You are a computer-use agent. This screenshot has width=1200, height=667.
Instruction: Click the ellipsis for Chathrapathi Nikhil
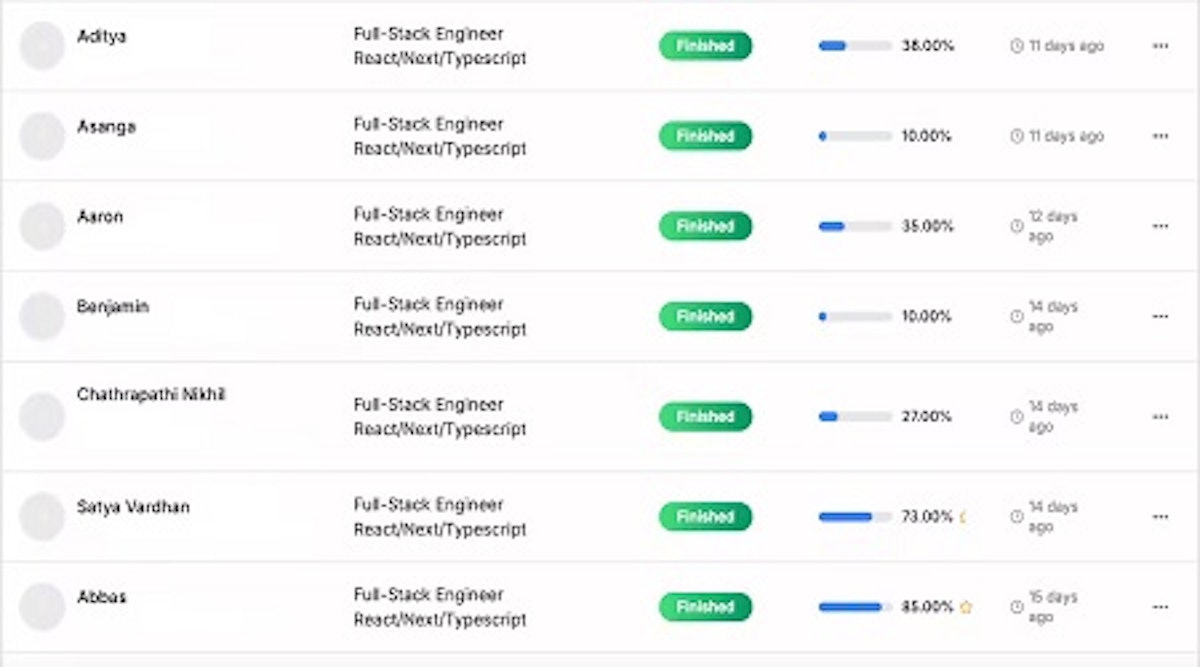tap(1160, 416)
